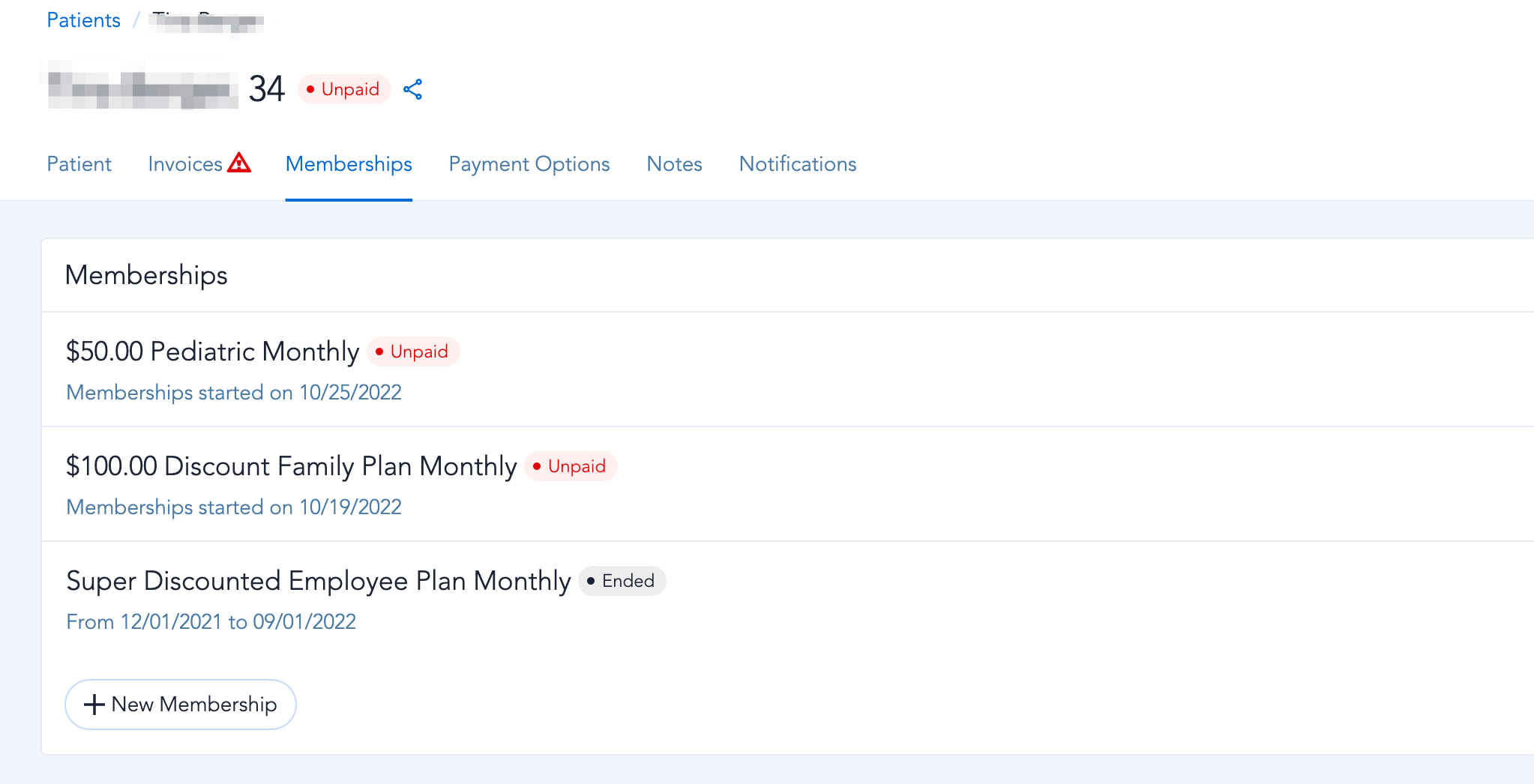This screenshot has width=1534, height=784.
Task: Click the red warning triangle on Invoices
Action: pos(239,162)
